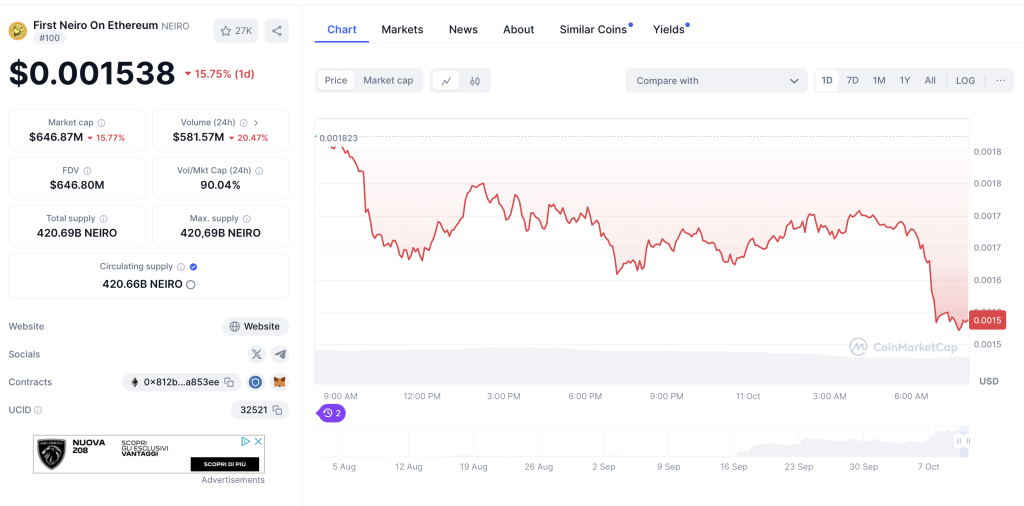Click the Advertisements label
The image size is (1024, 506).
(x=233, y=480)
